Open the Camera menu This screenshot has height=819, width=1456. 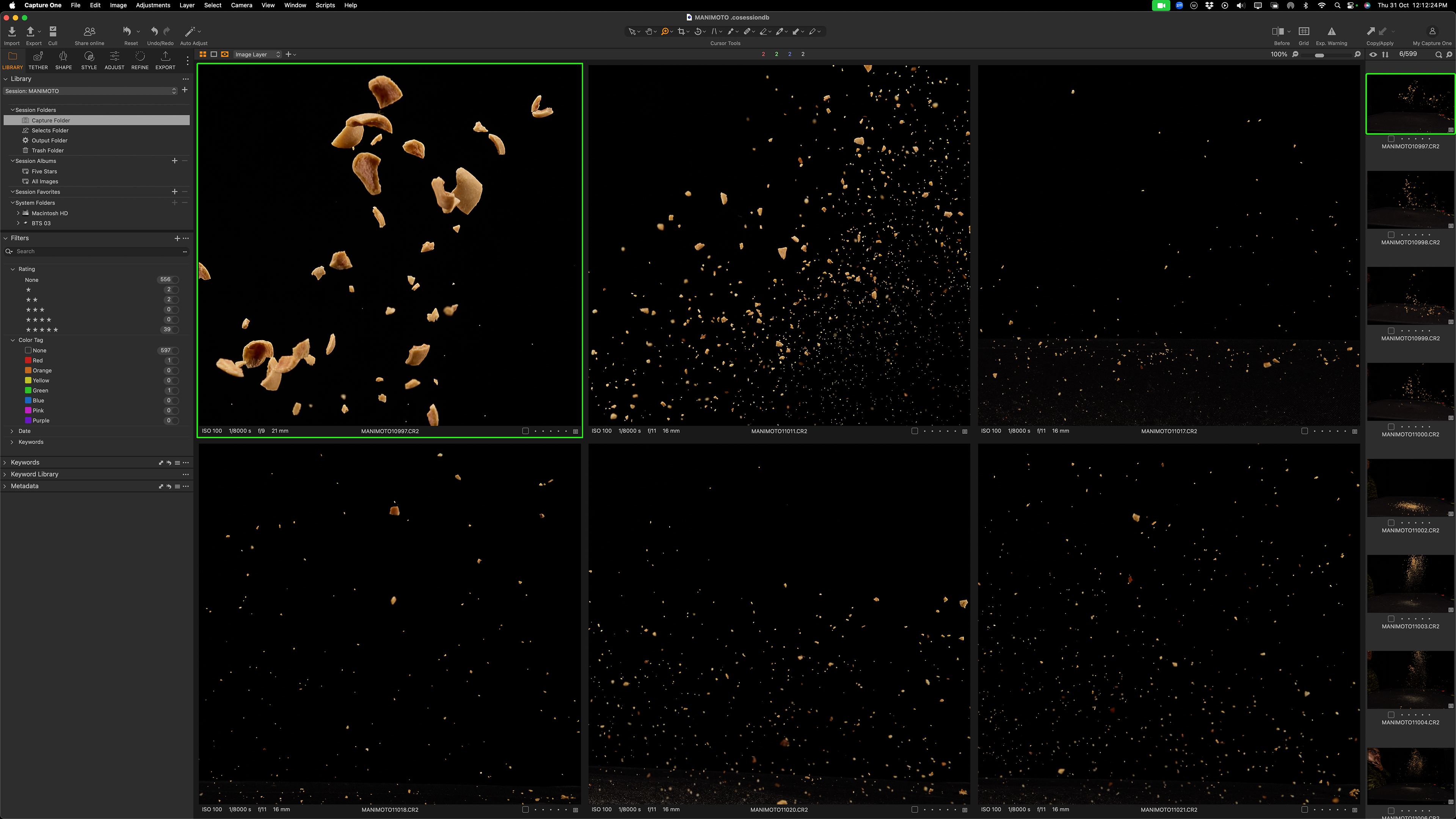pyautogui.click(x=242, y=5)
